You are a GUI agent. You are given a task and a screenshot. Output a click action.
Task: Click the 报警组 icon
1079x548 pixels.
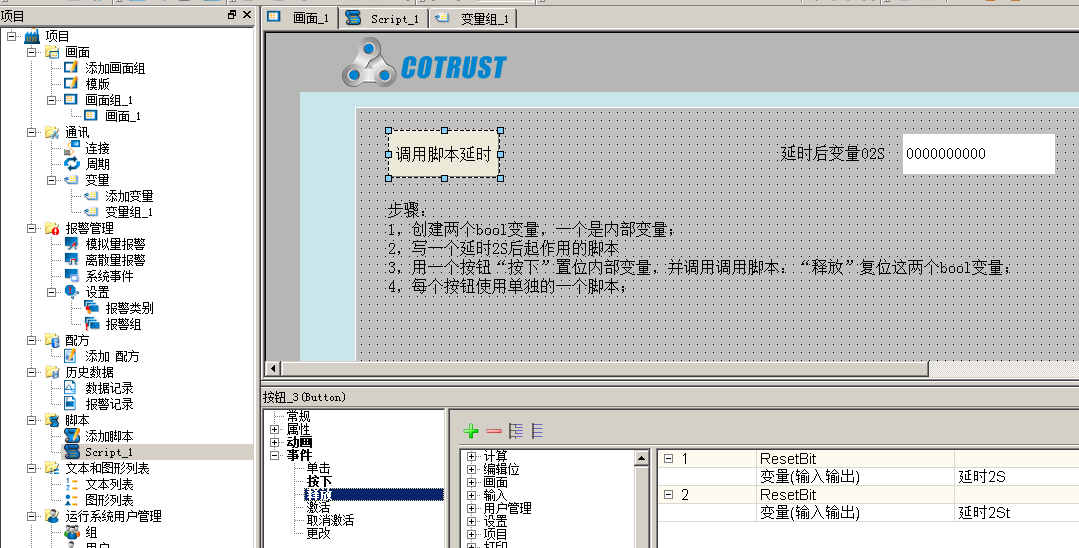(x=92, y=324)
